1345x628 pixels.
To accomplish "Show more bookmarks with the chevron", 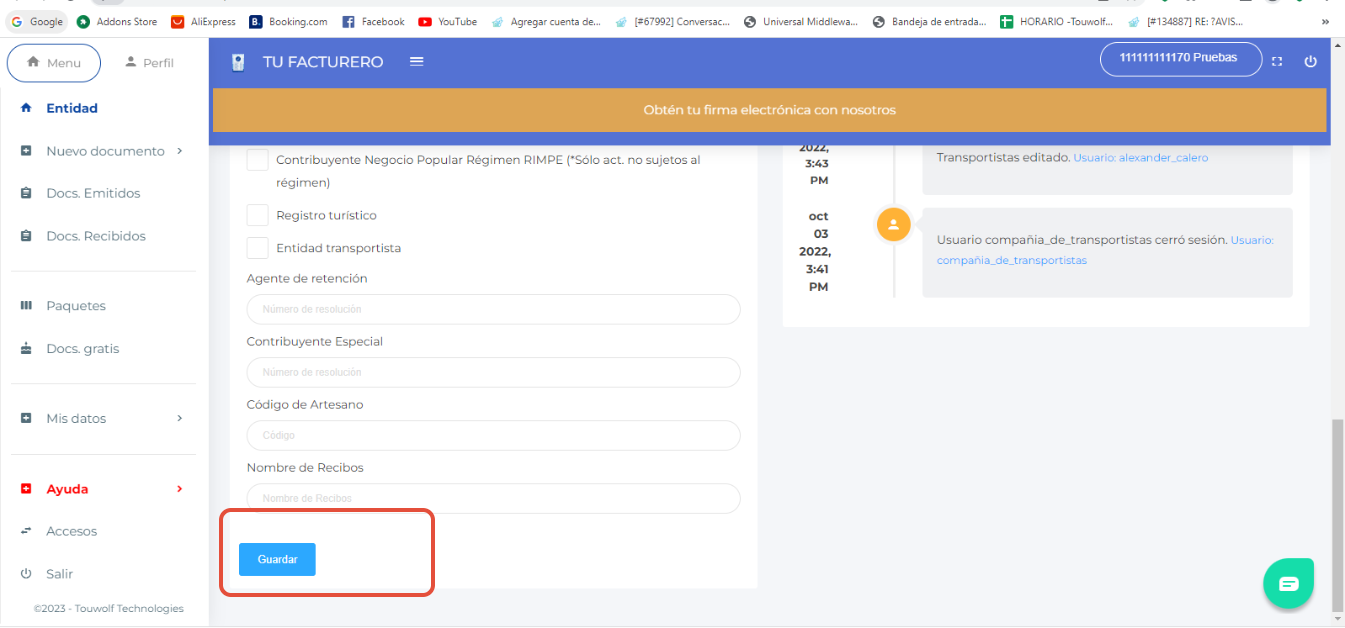I will point(1326,21).
